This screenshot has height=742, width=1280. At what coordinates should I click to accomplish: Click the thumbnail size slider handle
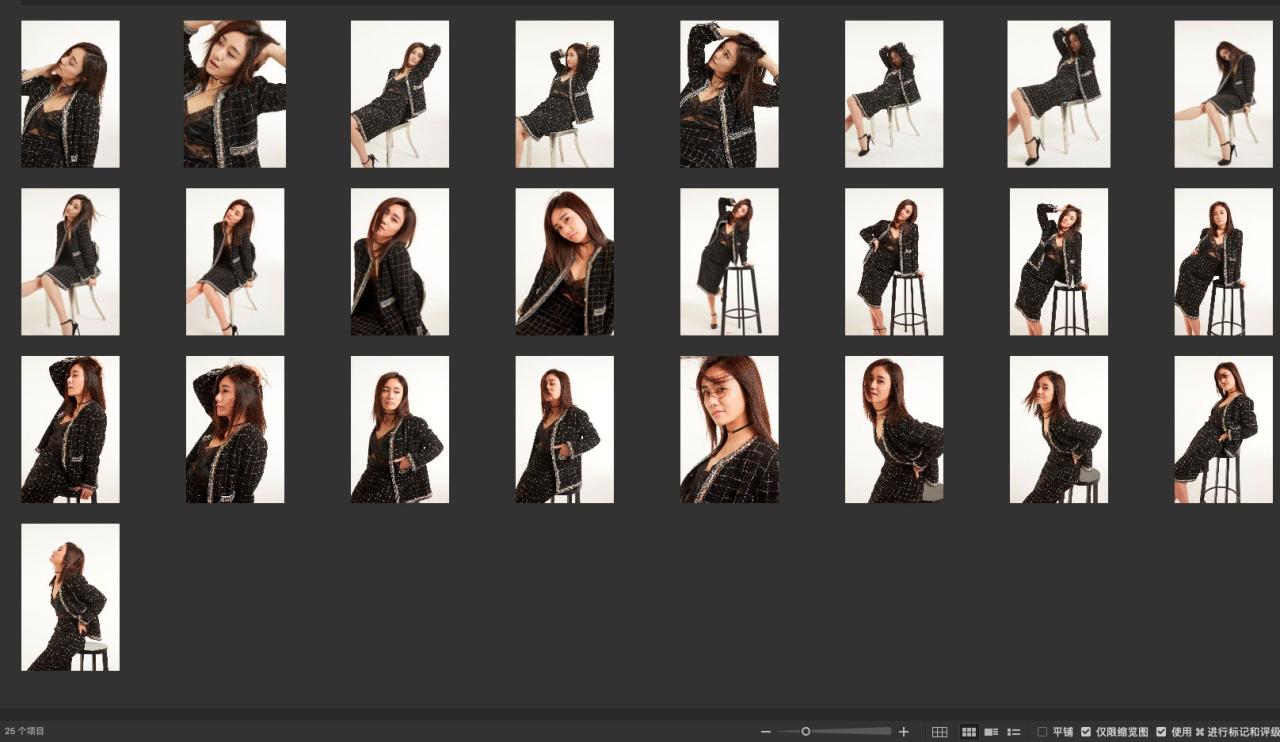point(806,732)
